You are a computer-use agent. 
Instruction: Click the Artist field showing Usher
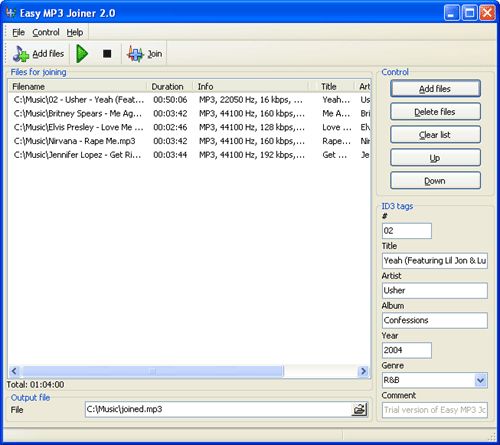pyautogui.click(x=435, y=290)
